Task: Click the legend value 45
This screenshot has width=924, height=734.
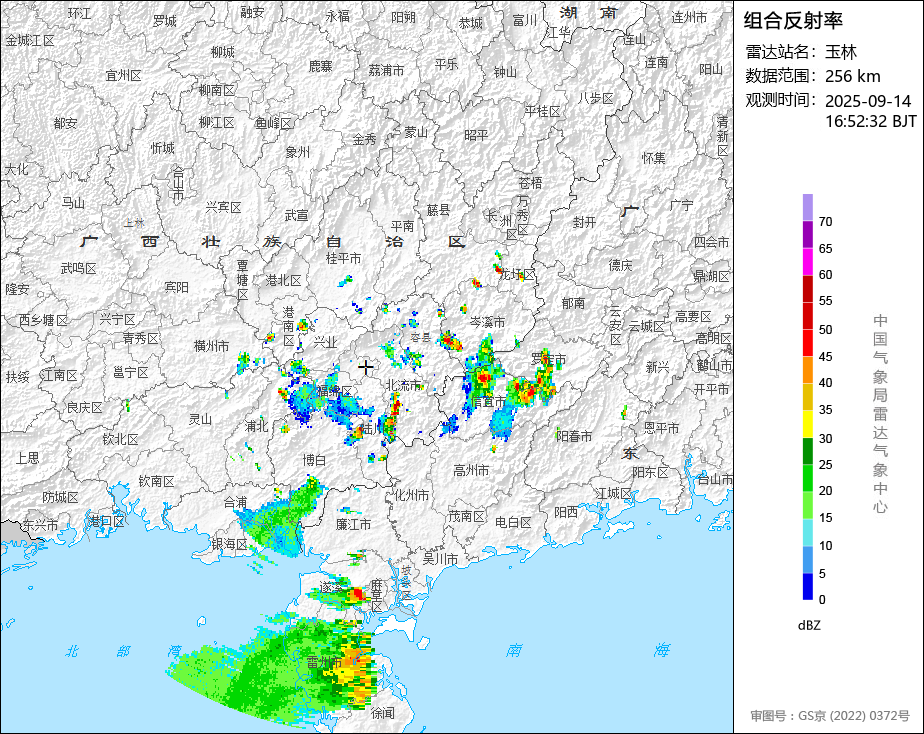Action: (826, 357)
